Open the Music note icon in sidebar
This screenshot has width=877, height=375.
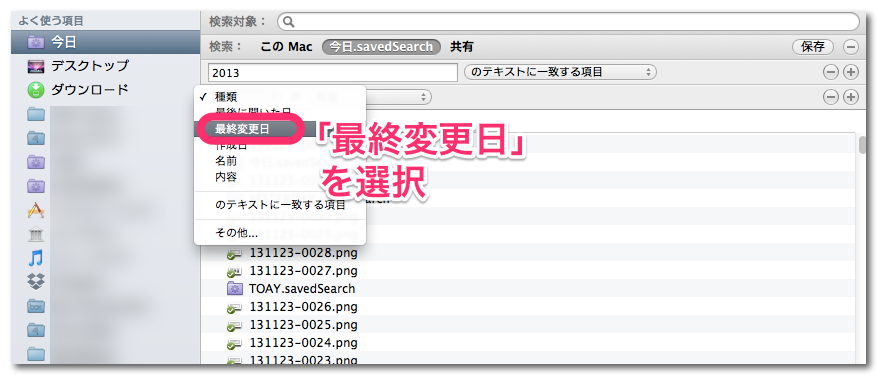click(36, 258)
